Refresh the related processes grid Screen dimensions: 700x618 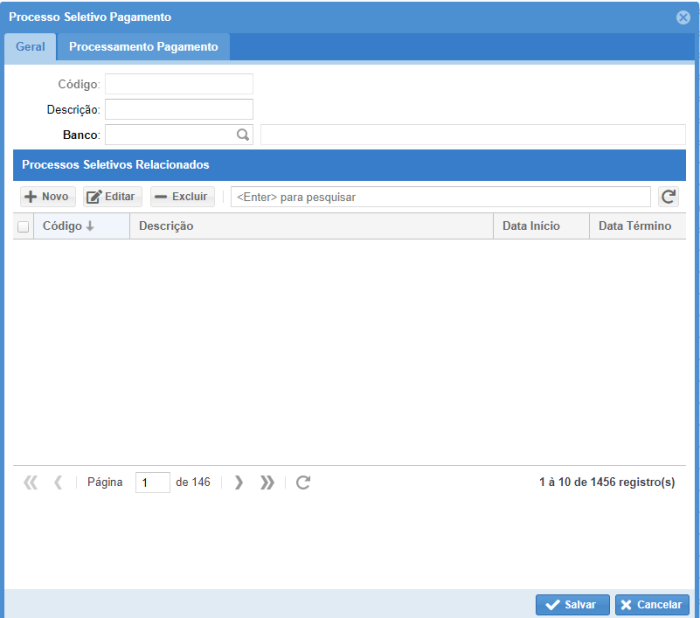click(668, 197)
